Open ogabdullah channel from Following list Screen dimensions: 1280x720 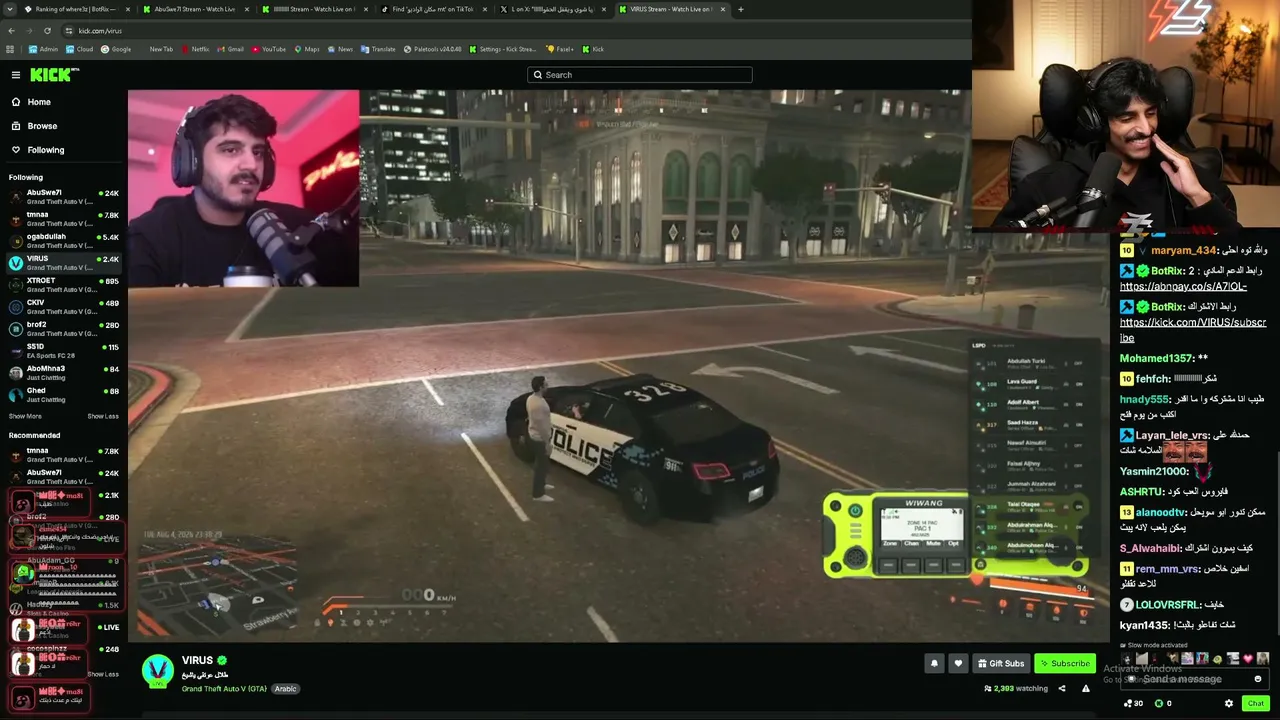[x=64, y=240]
